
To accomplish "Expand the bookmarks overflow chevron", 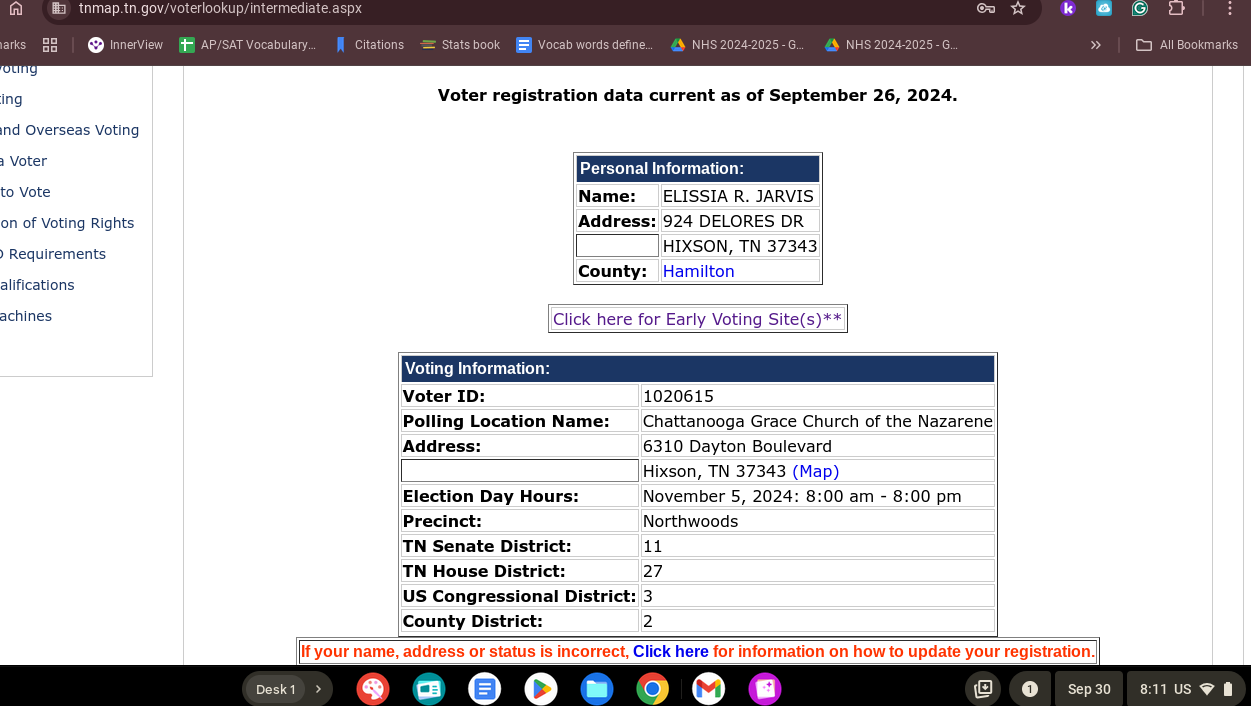I will 1096,45.
